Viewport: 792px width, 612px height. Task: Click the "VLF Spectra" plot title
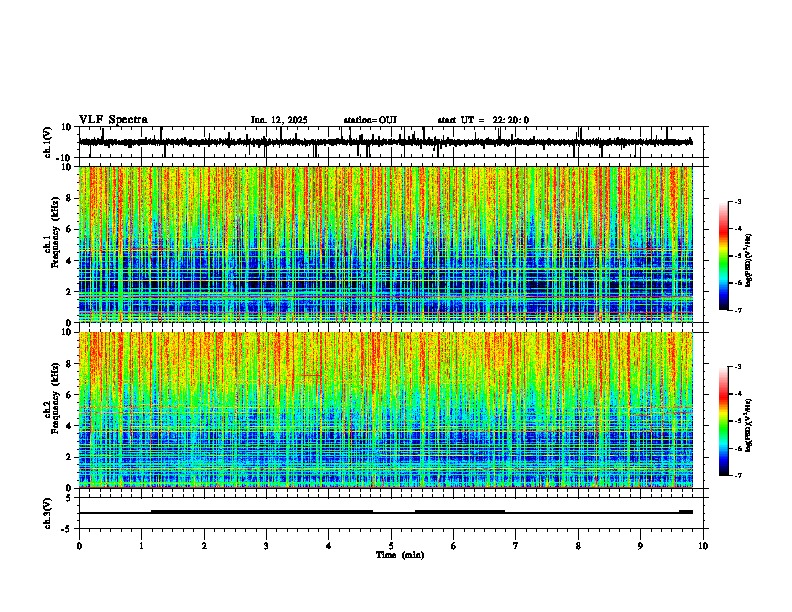pyautogui.click(x=113, y=120)
